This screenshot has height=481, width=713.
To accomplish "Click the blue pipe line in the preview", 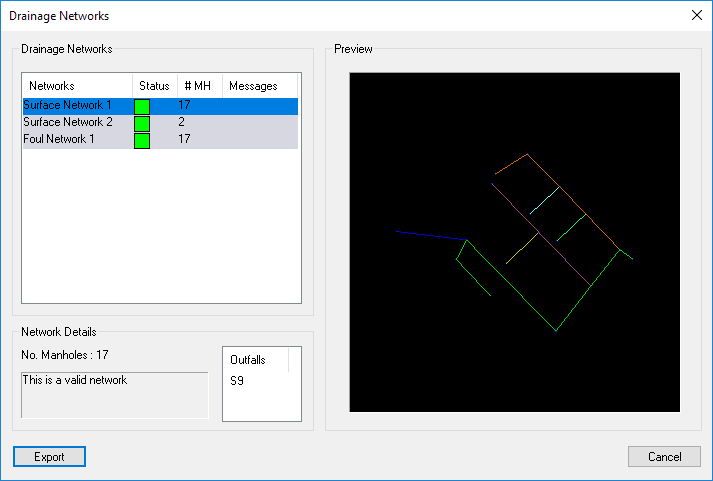I will coord(430,235).
